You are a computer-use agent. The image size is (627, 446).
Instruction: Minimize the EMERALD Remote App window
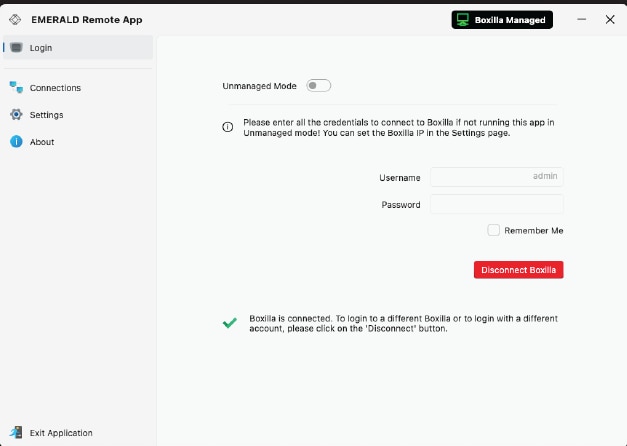pyautogui.click(x=582, y=19)
